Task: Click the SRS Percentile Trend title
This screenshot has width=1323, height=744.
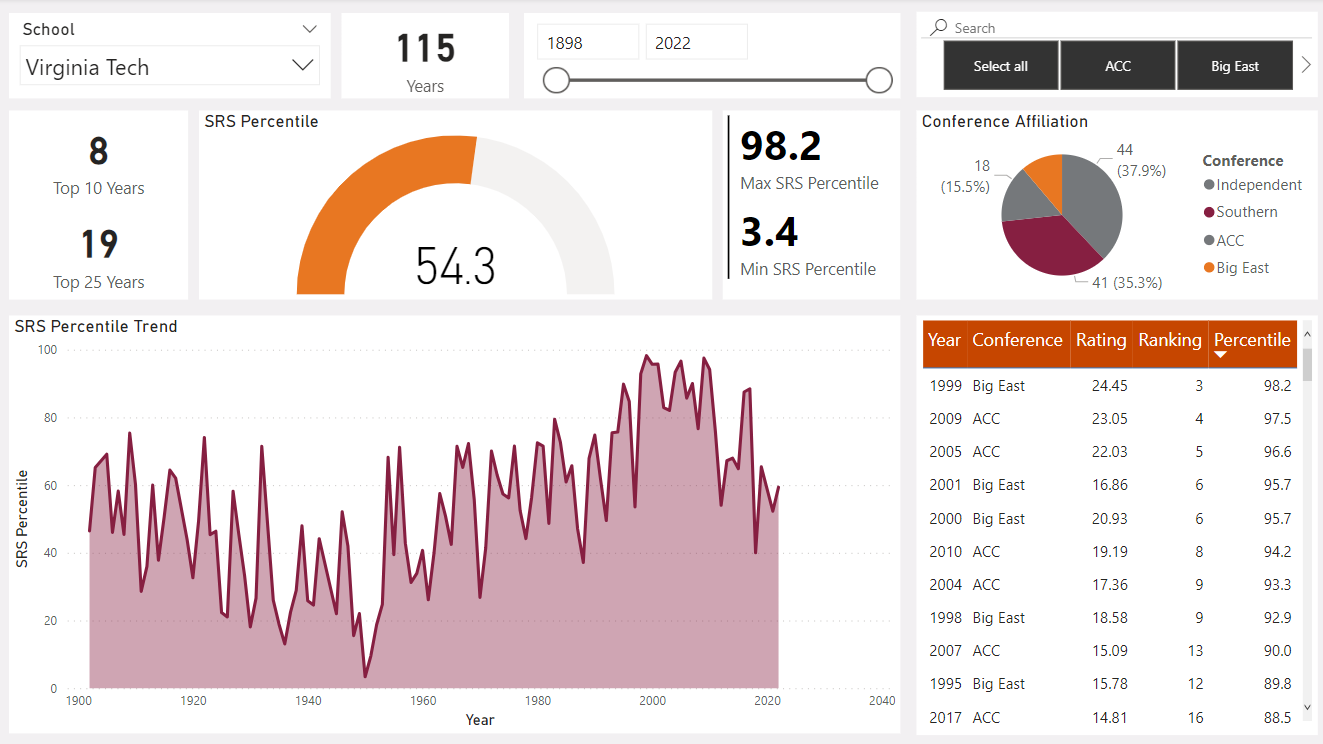Action: 96,326
